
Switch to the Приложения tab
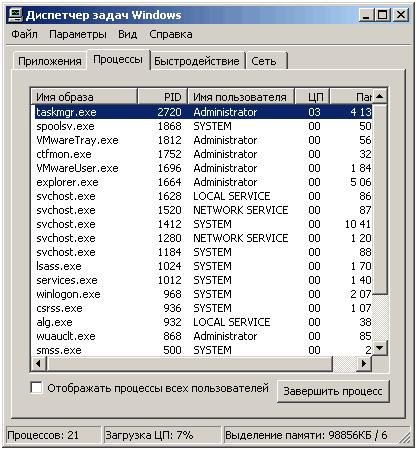click(x=50, y=61)
